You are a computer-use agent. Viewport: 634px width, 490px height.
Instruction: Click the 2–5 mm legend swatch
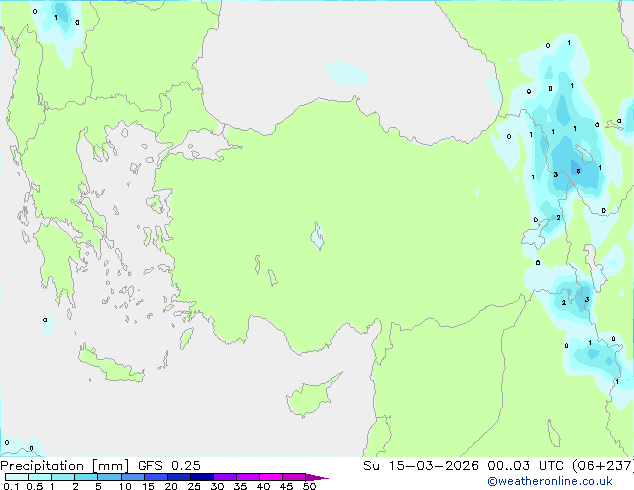[86, 477]
